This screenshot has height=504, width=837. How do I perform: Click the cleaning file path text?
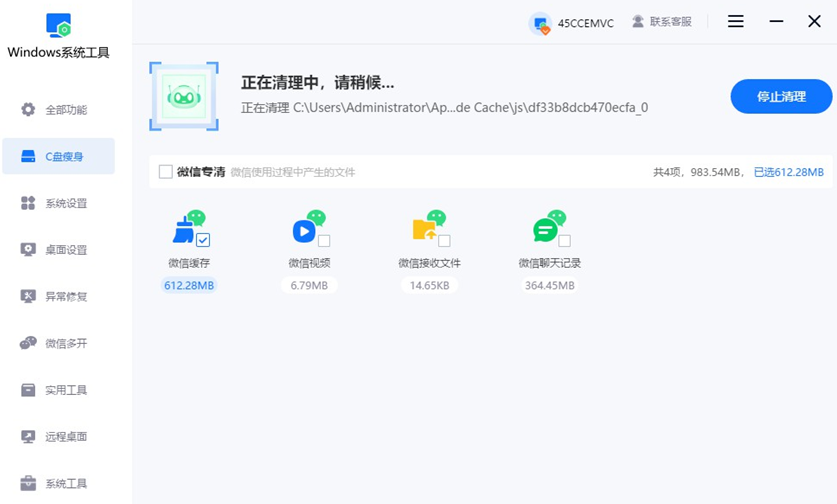coord(444,108)
